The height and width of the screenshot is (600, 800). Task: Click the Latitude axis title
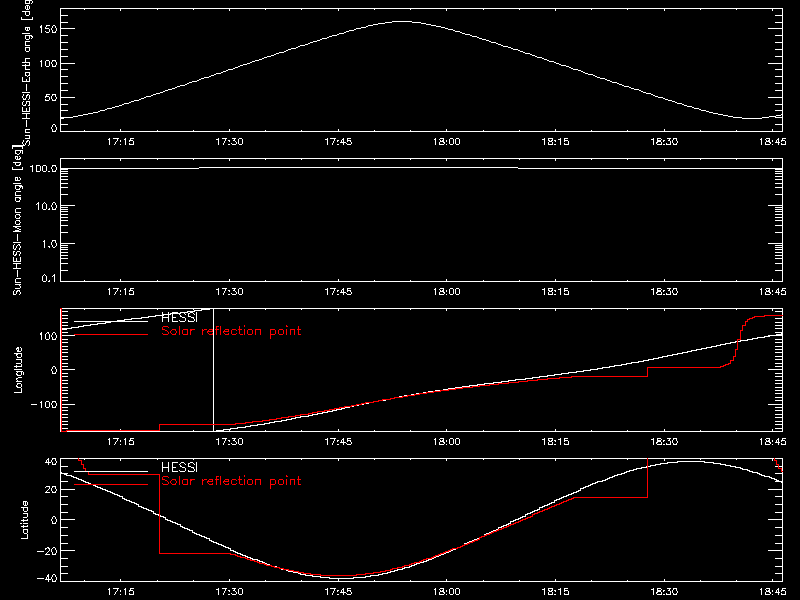coord(24,520)
